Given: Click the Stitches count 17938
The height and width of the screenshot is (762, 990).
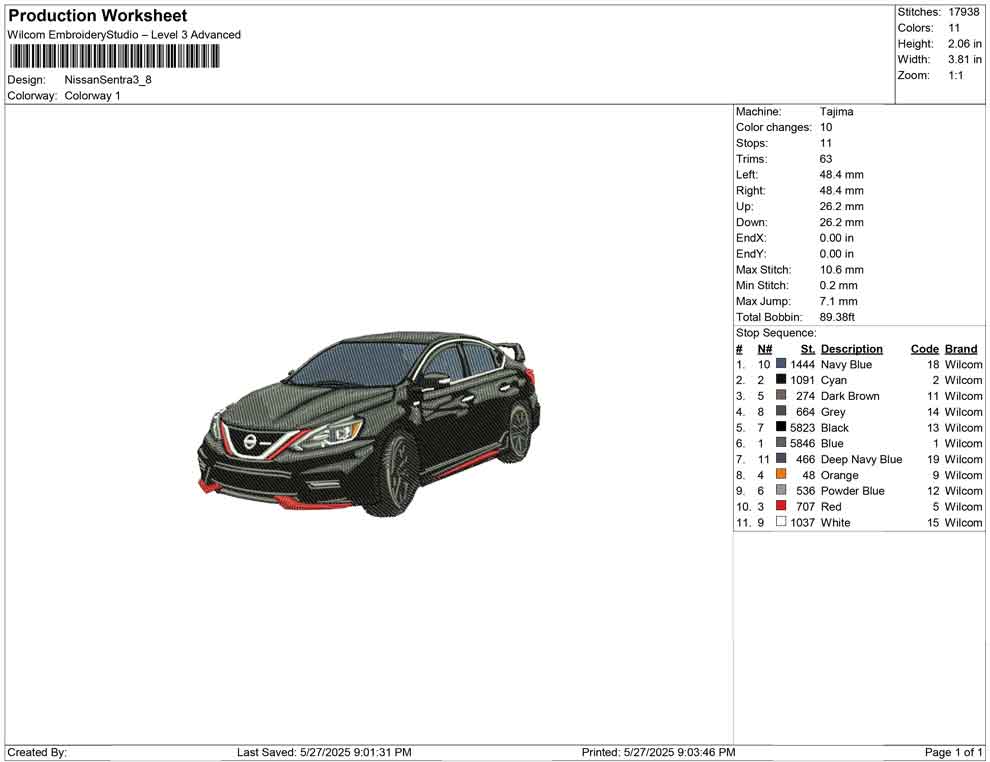Looking at the screenshot, I should (963, 12).
